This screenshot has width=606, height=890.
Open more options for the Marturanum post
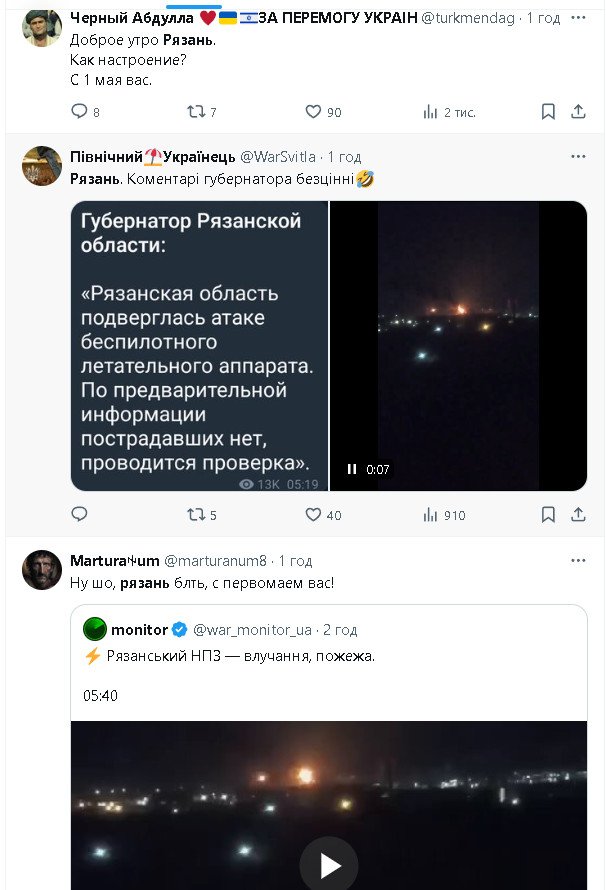click(x=578, y=560)
